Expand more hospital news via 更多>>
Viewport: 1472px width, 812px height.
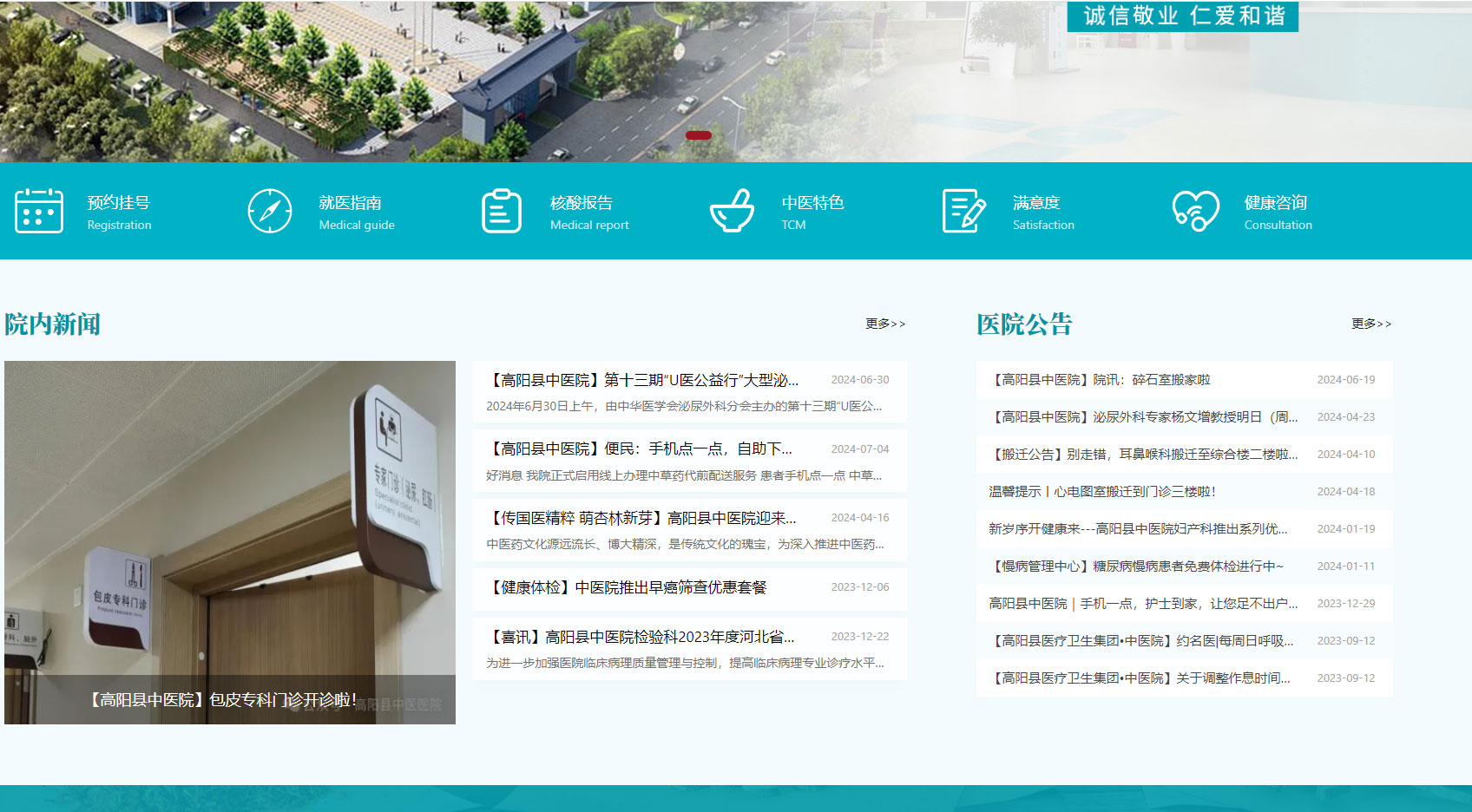(885, 324)
